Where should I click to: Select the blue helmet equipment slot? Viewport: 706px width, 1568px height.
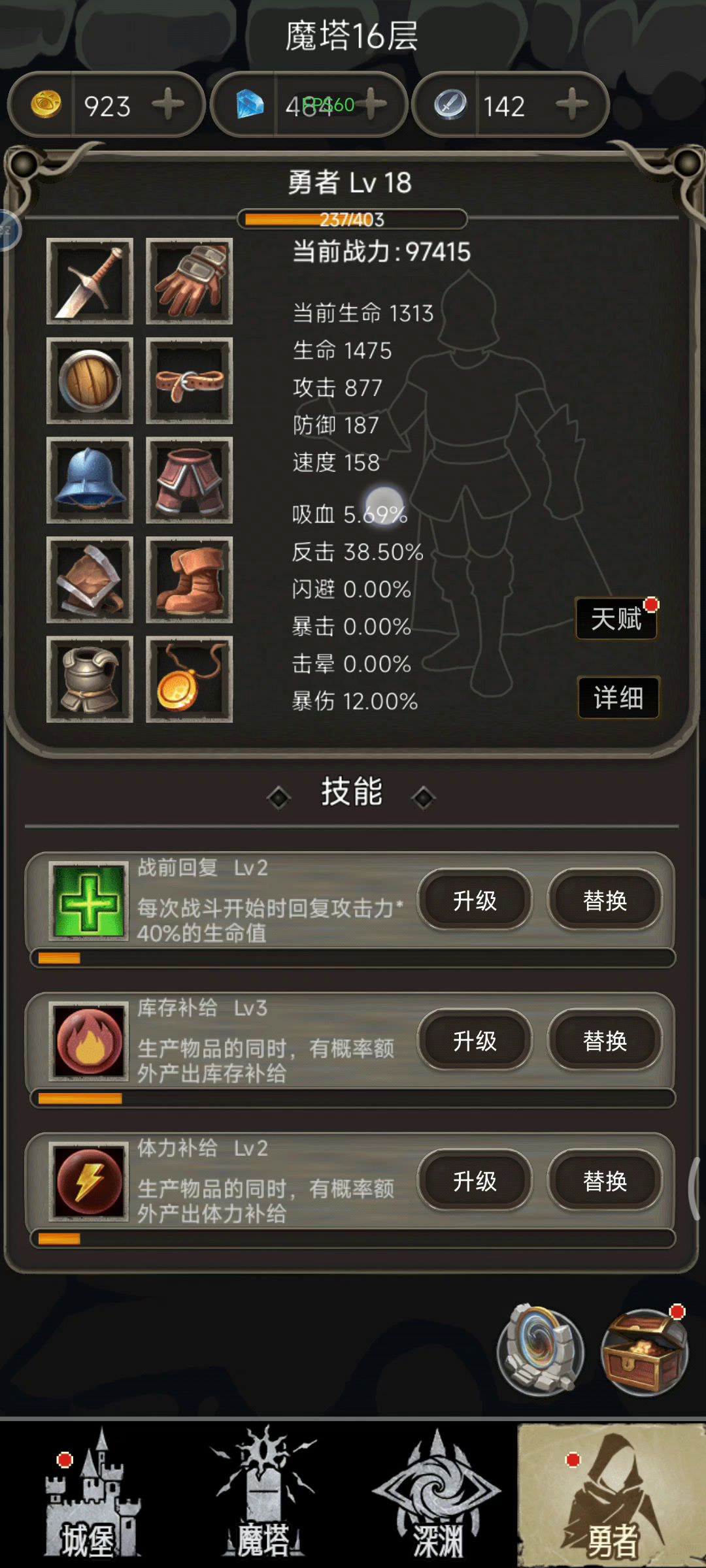(x=90, y=480)
